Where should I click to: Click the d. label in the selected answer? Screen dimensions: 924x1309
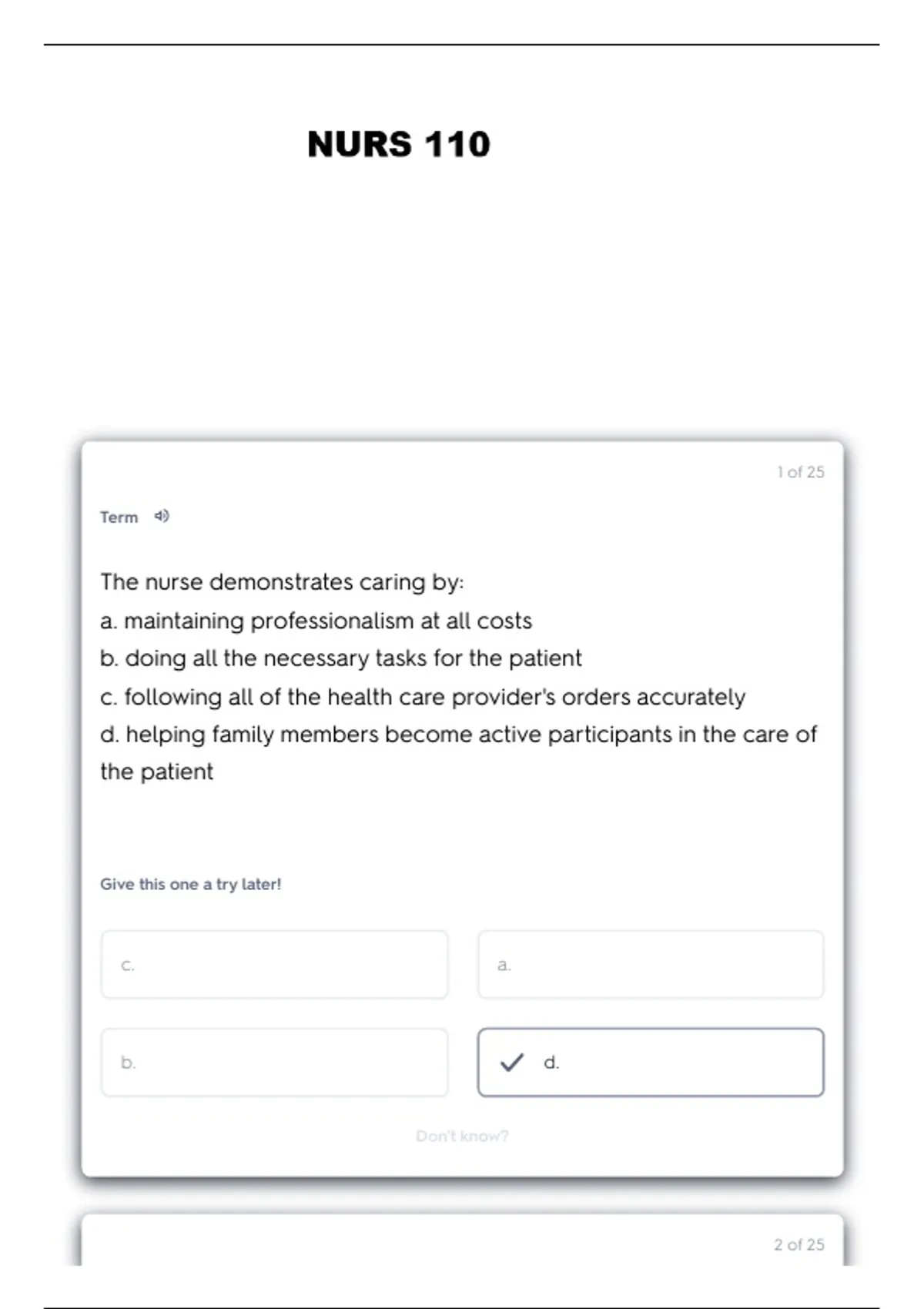(551, 1063)
